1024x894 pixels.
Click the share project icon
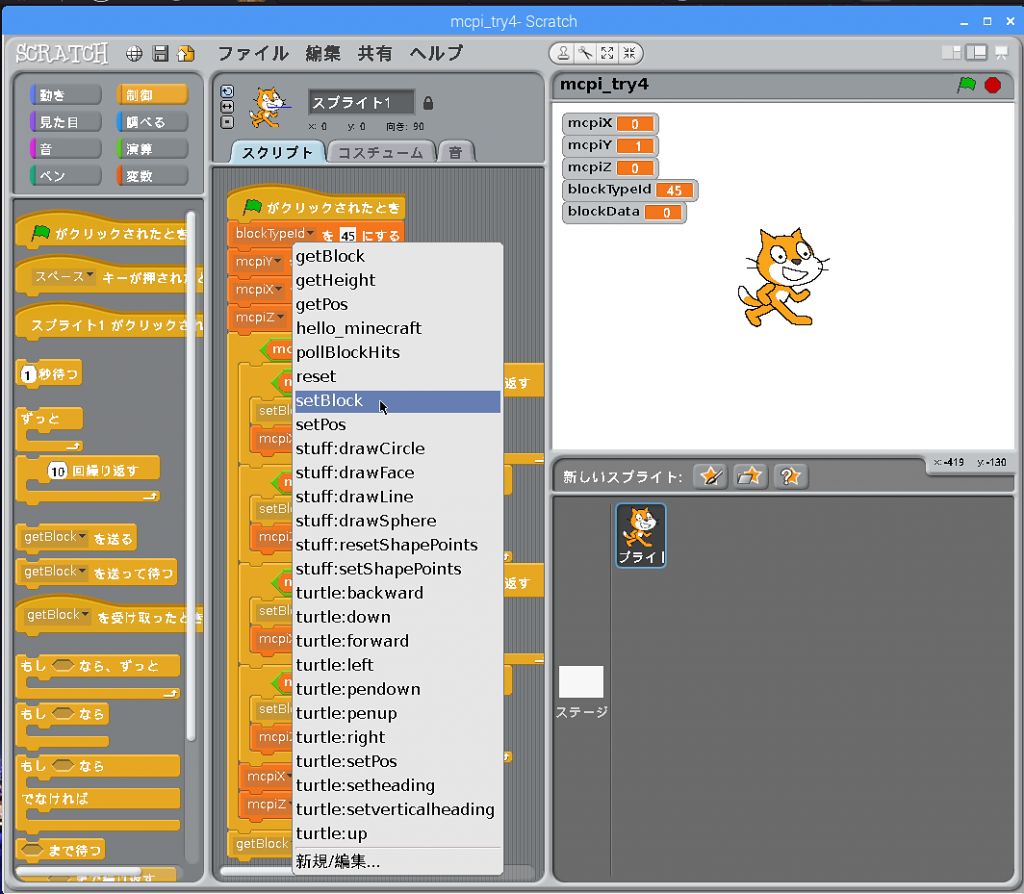[x=186, y=54]
